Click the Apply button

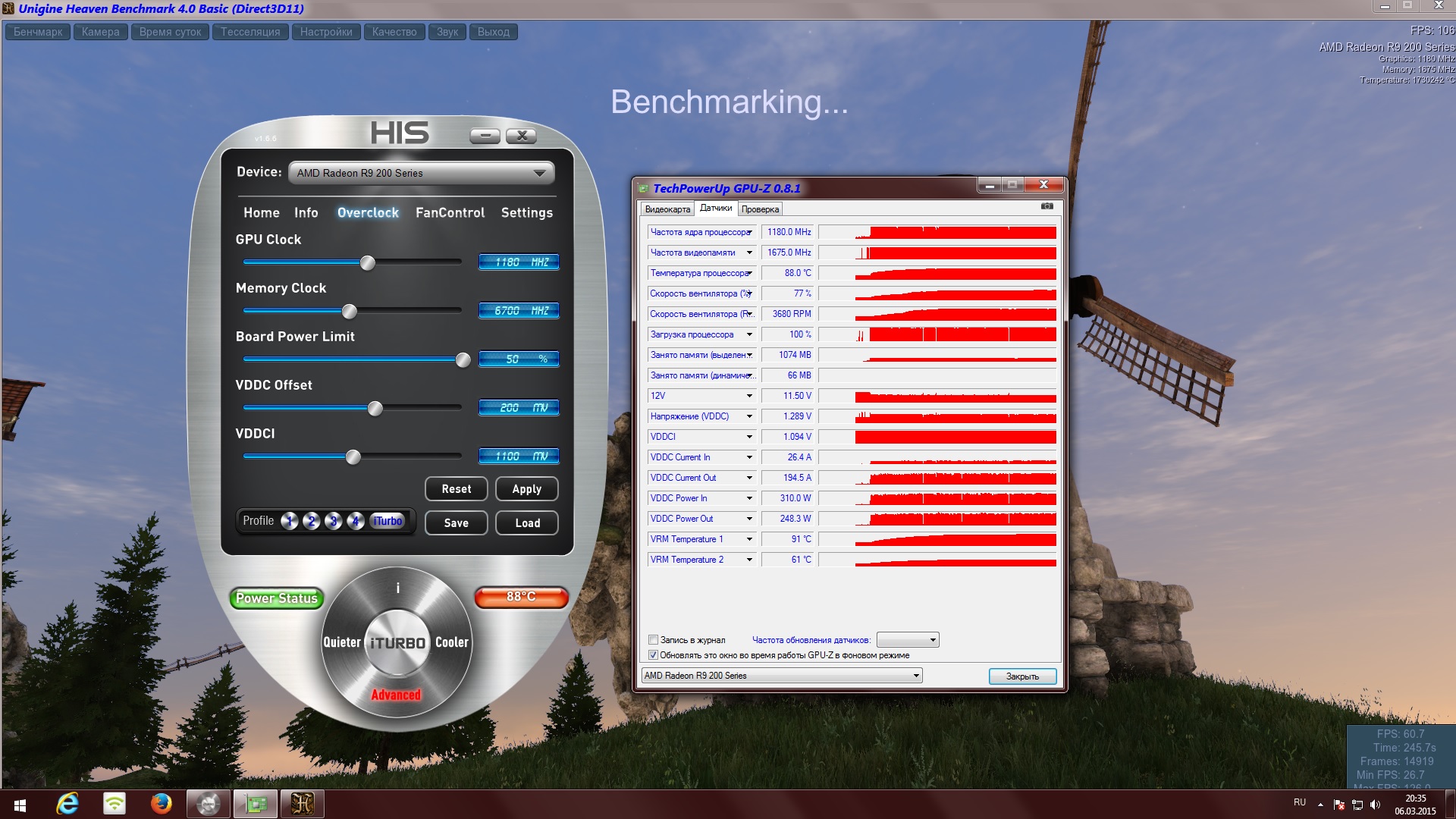[526, 489]
